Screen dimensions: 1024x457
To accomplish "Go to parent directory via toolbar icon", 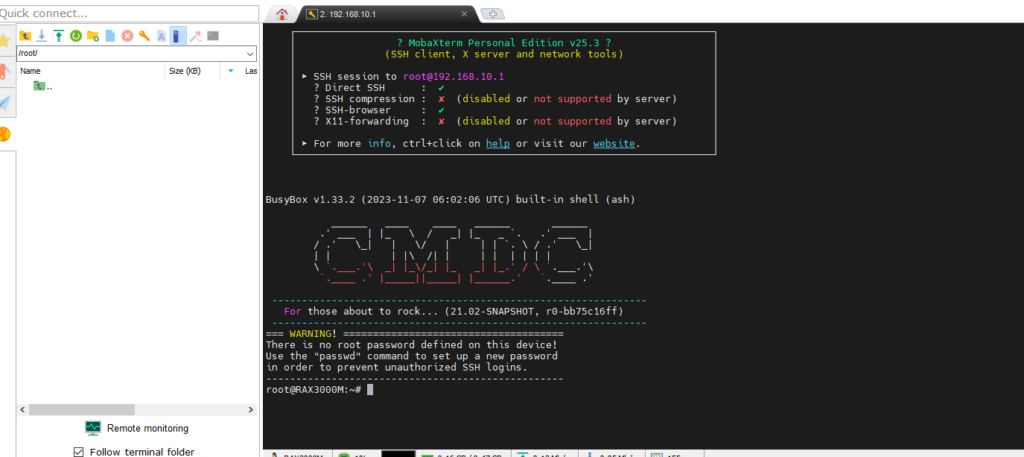I will pyautogui.click(x=25, y=36).
